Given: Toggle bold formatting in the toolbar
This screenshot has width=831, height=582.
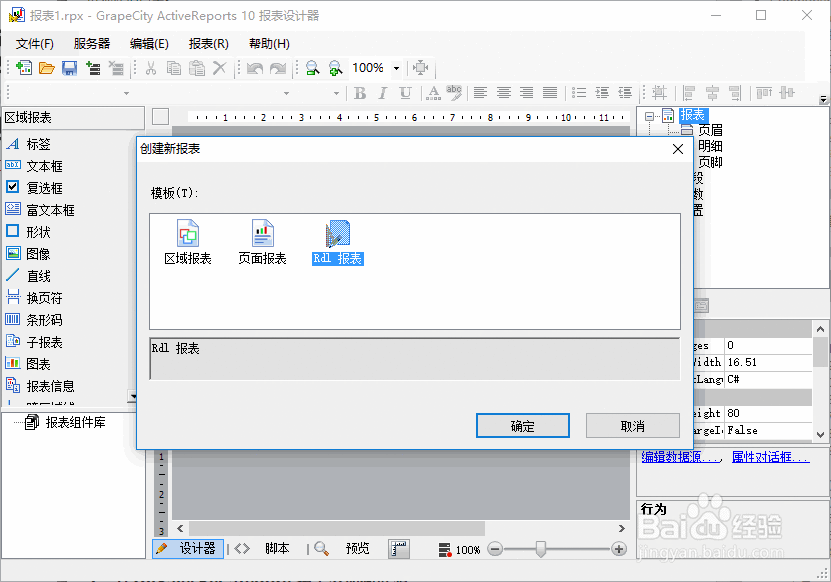Looking at the screenshot, I should pyautogui.click(x=359, y=90).
